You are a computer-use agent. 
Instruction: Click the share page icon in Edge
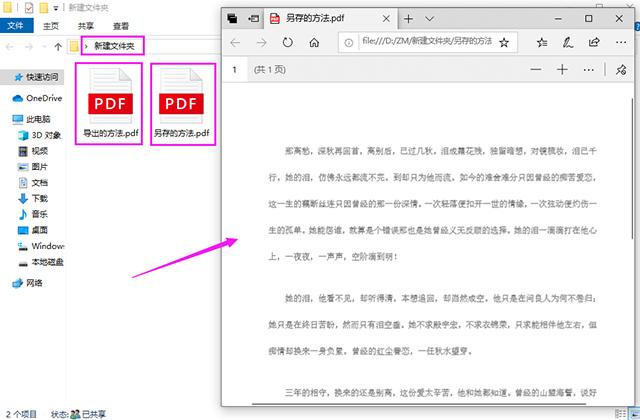tap(594, 42)
